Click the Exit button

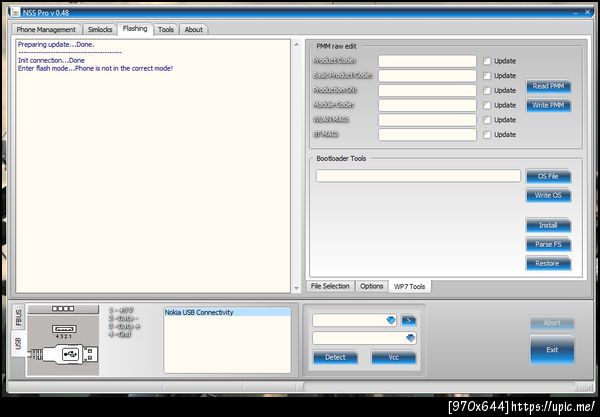[552, 350]
